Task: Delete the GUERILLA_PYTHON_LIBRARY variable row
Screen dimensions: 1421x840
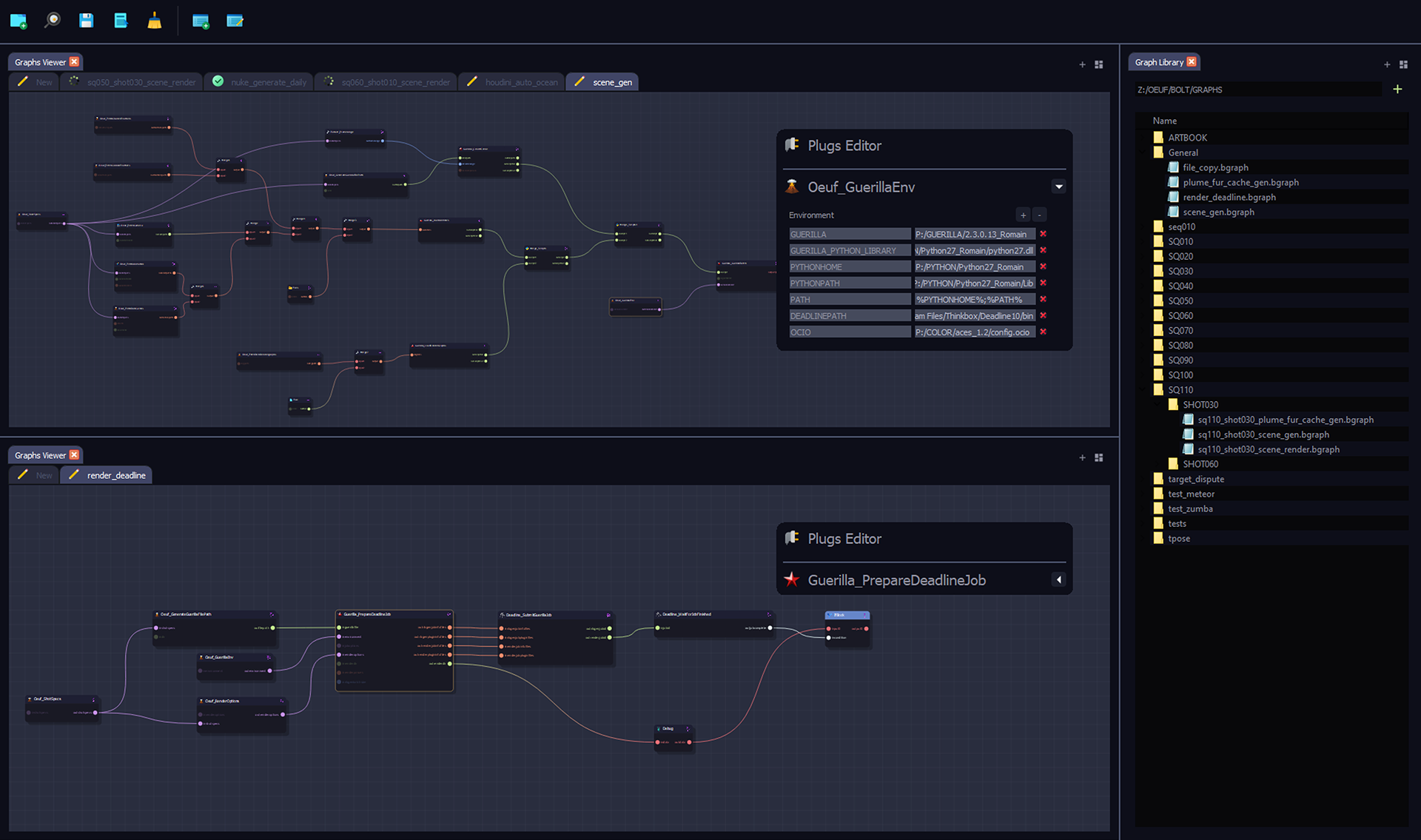Action: point(1043,250)
